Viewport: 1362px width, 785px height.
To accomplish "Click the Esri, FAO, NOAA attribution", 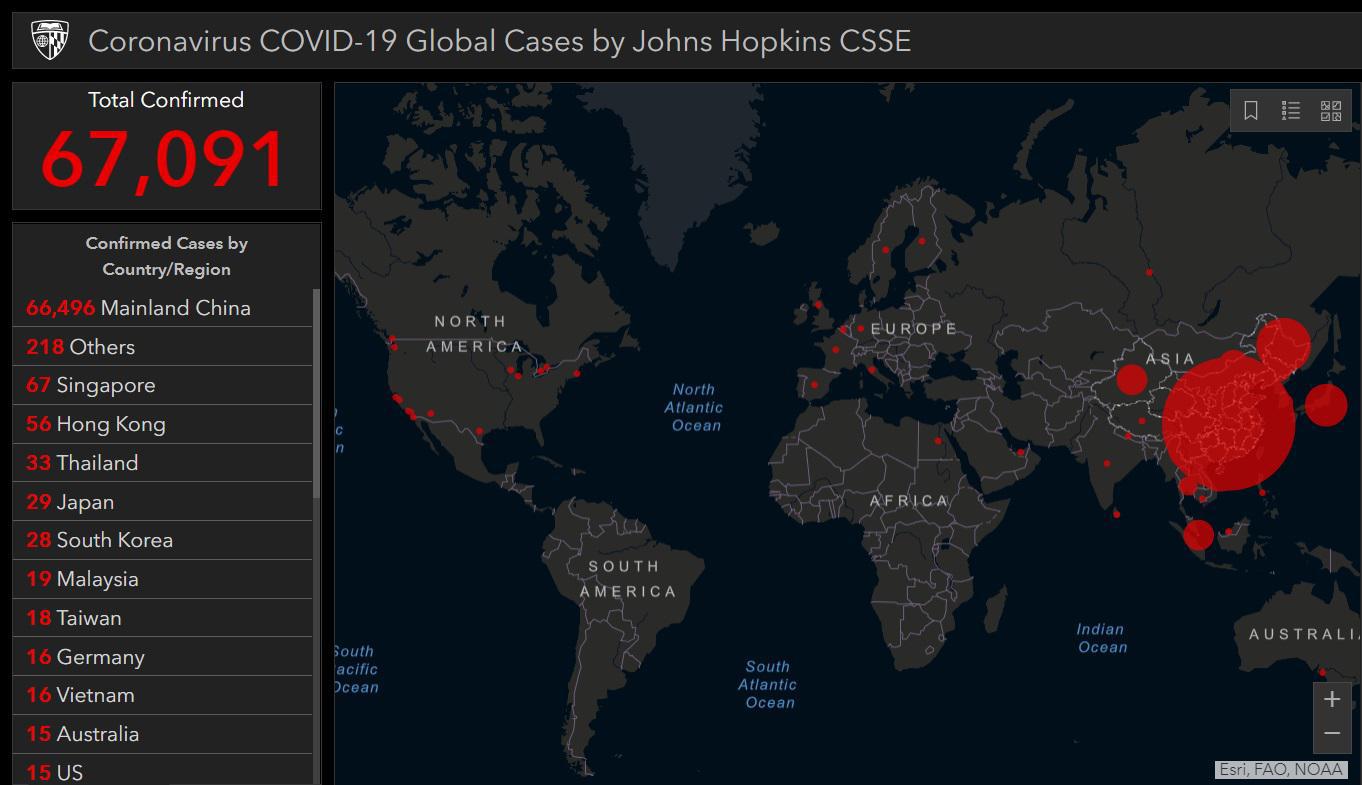I will click(1281, 770).
